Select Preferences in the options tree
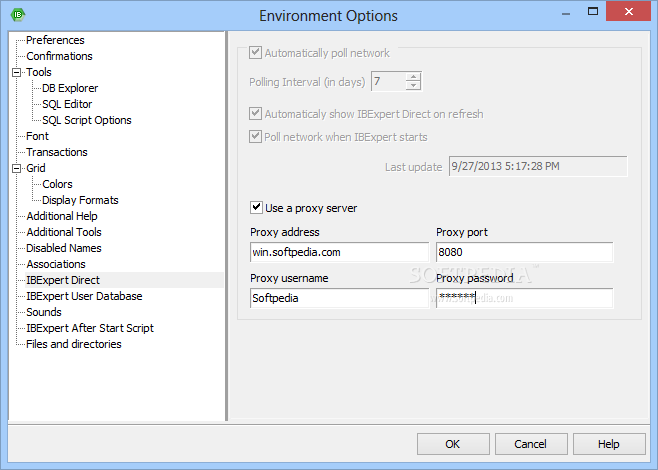This screenshot has width=658, height=470. [x=55, y=40]
